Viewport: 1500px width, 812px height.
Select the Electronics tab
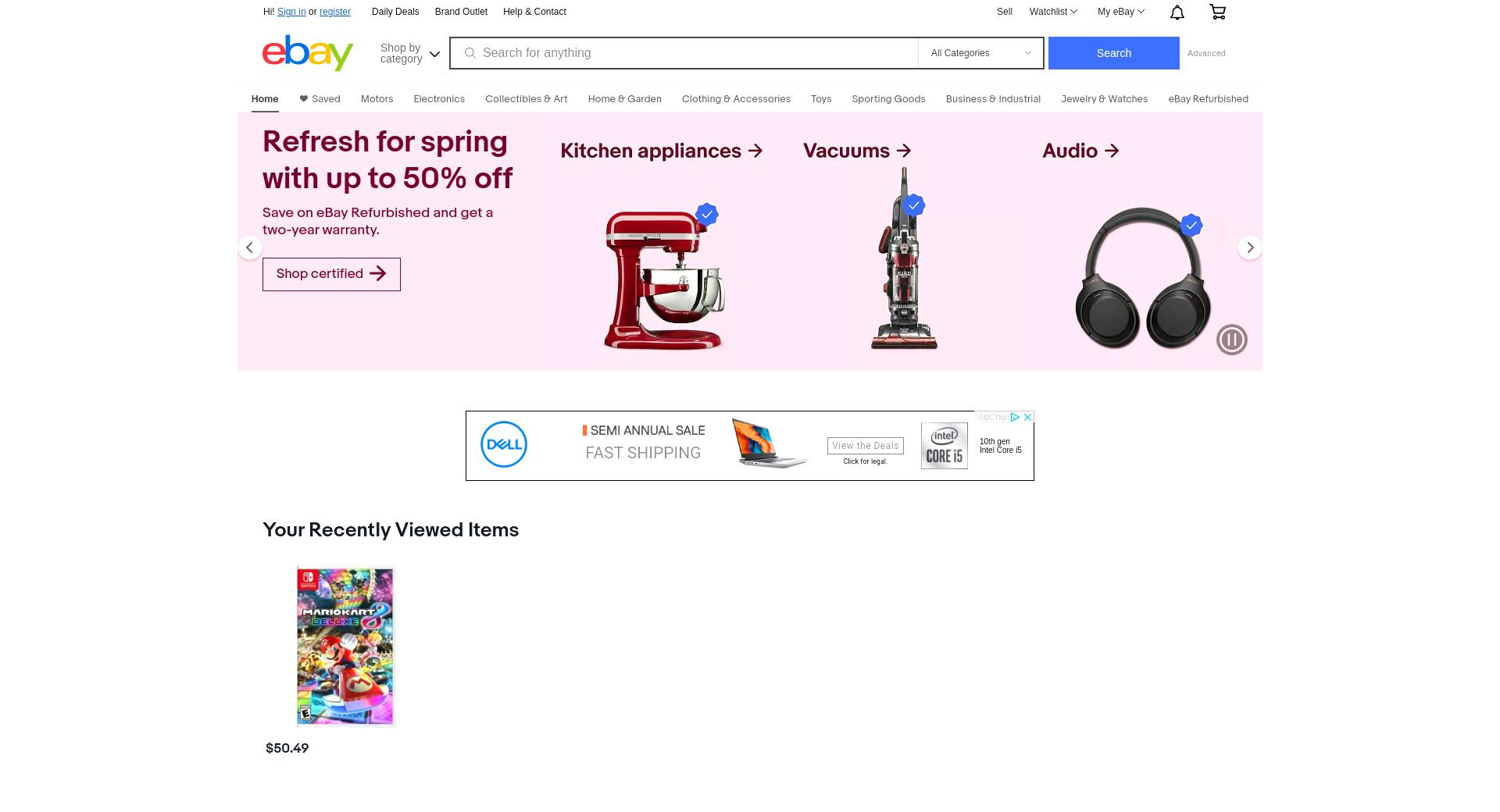tap(439, 99)
